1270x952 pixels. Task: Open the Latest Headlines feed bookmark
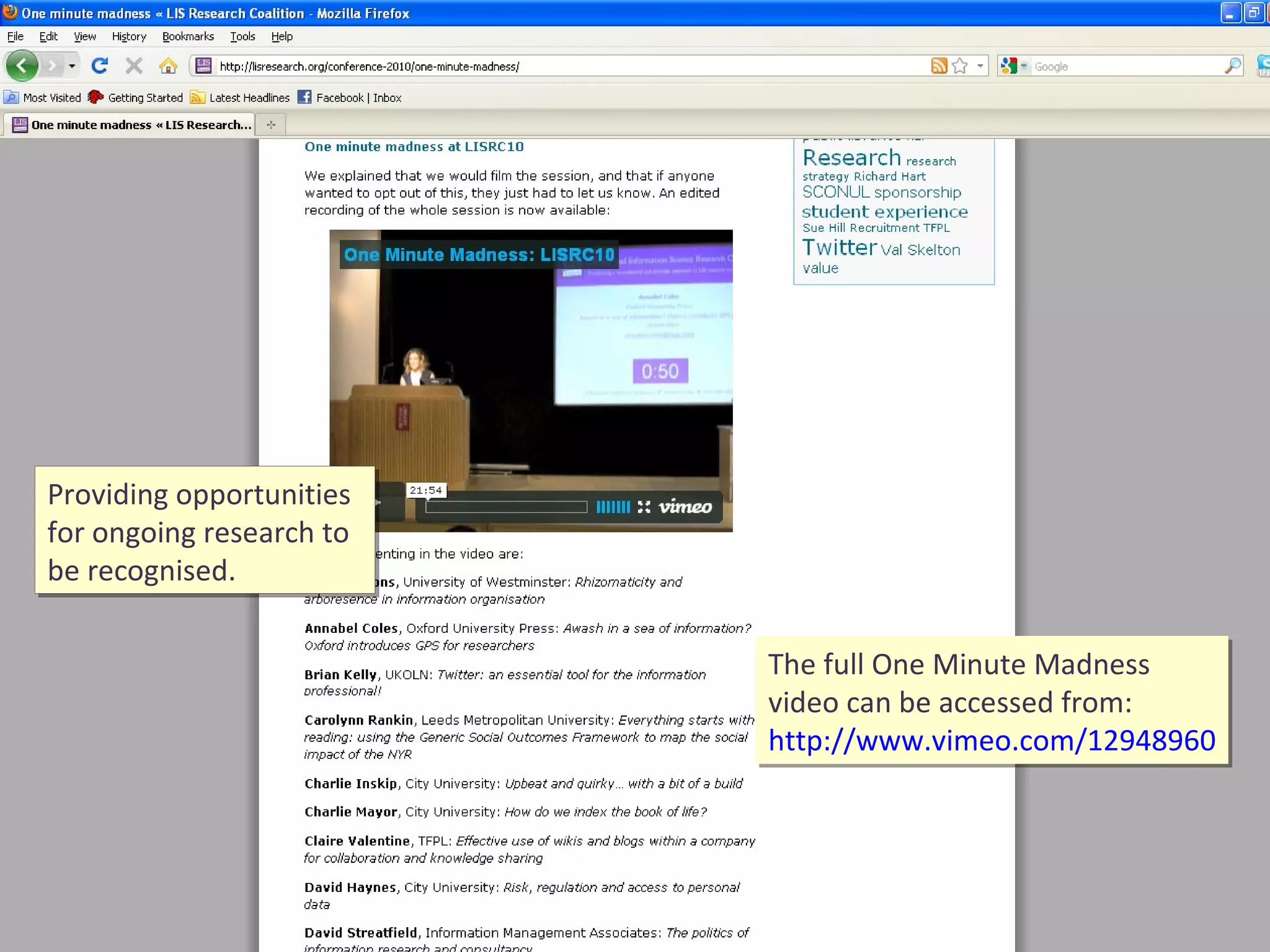(240, 97)
